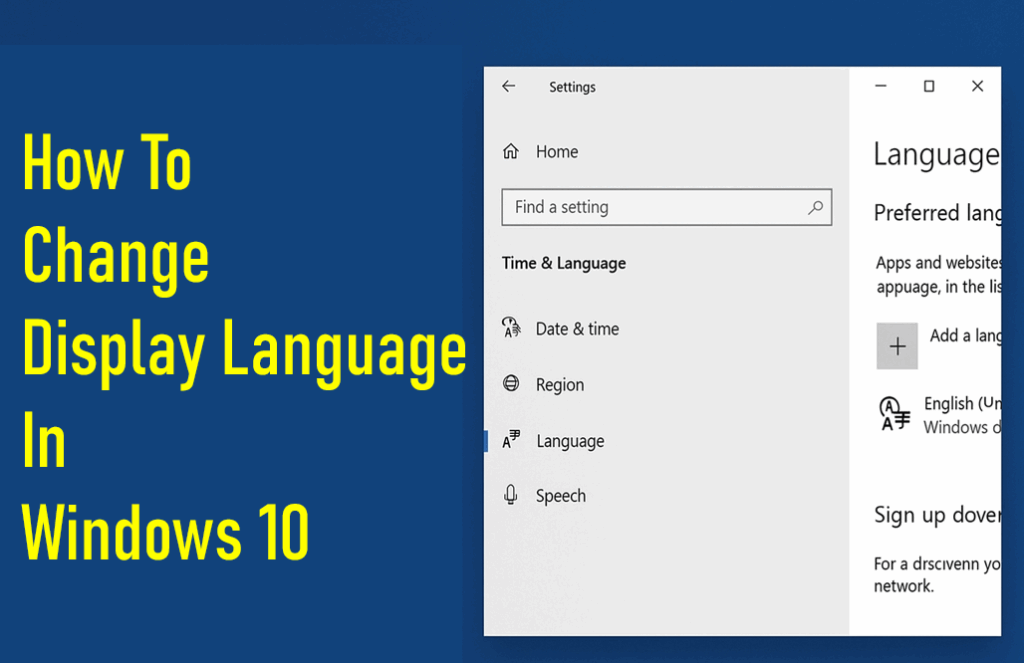Open Date & time settings via its icon
The height and width of the screenshot is (663, 1024).
point(511,328)
